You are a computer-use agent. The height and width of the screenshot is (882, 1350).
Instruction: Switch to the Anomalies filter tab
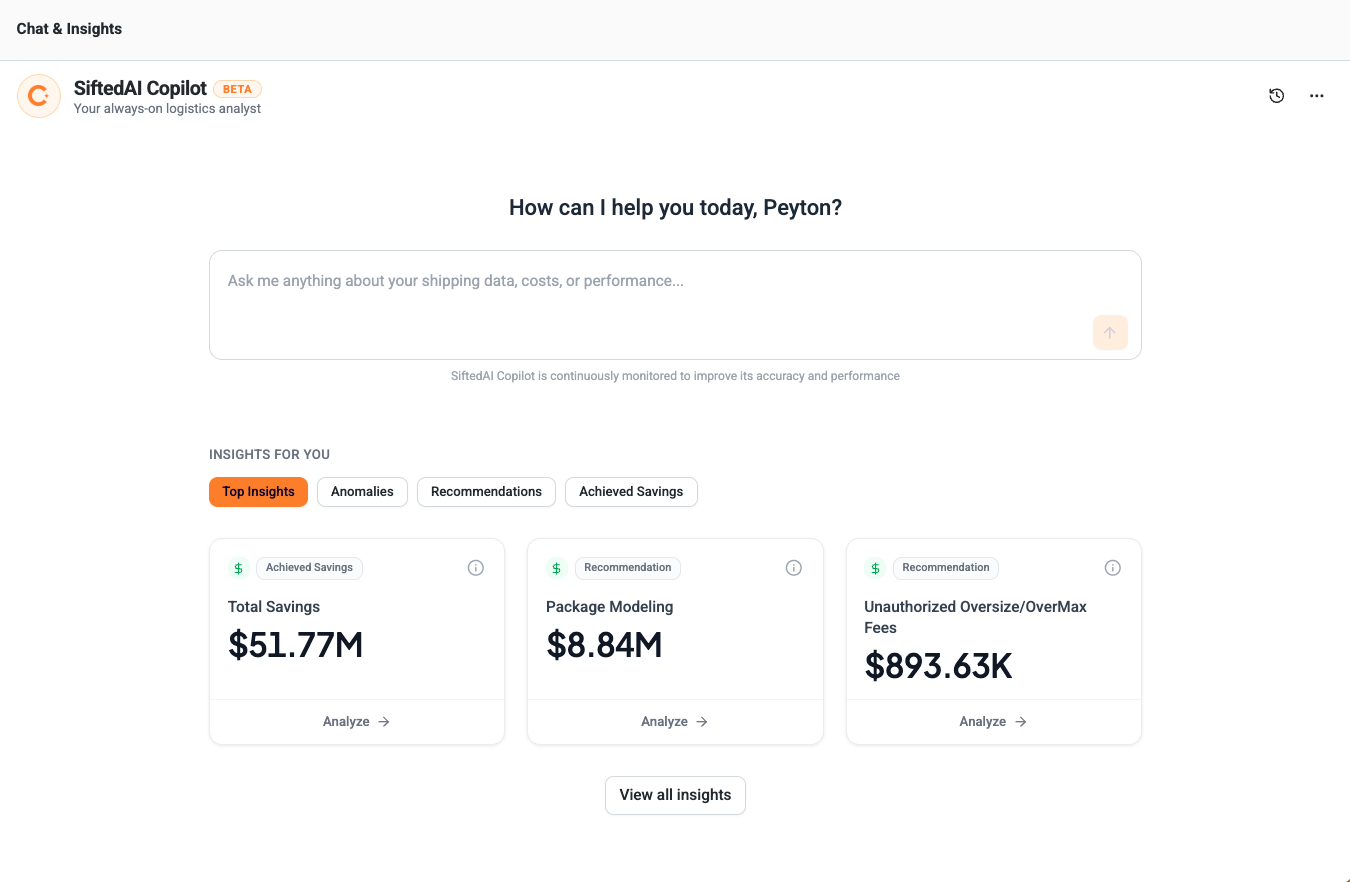point(362,492)
